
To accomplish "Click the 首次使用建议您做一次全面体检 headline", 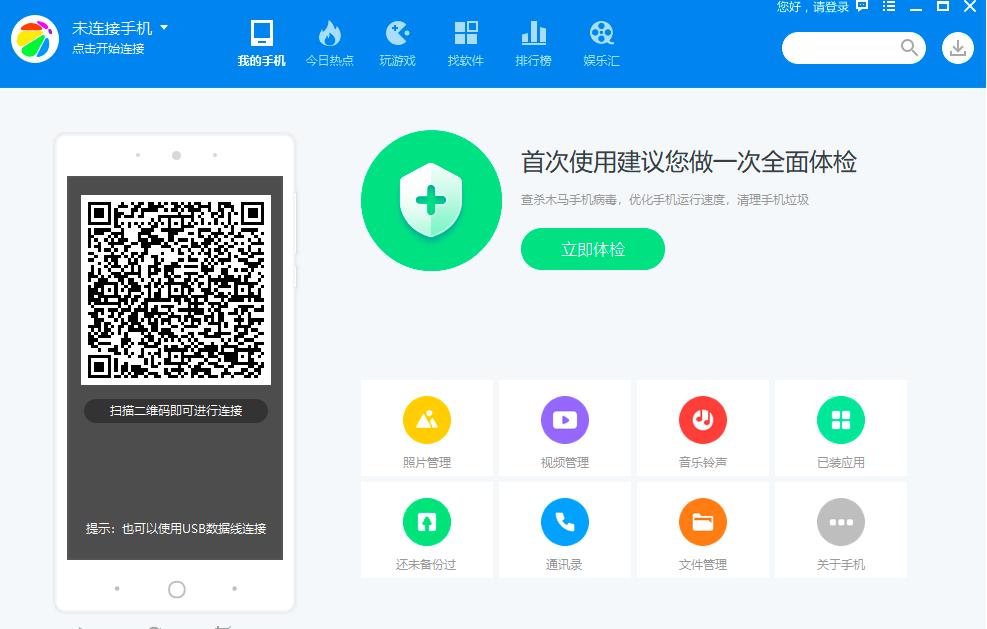I will 689,162.
